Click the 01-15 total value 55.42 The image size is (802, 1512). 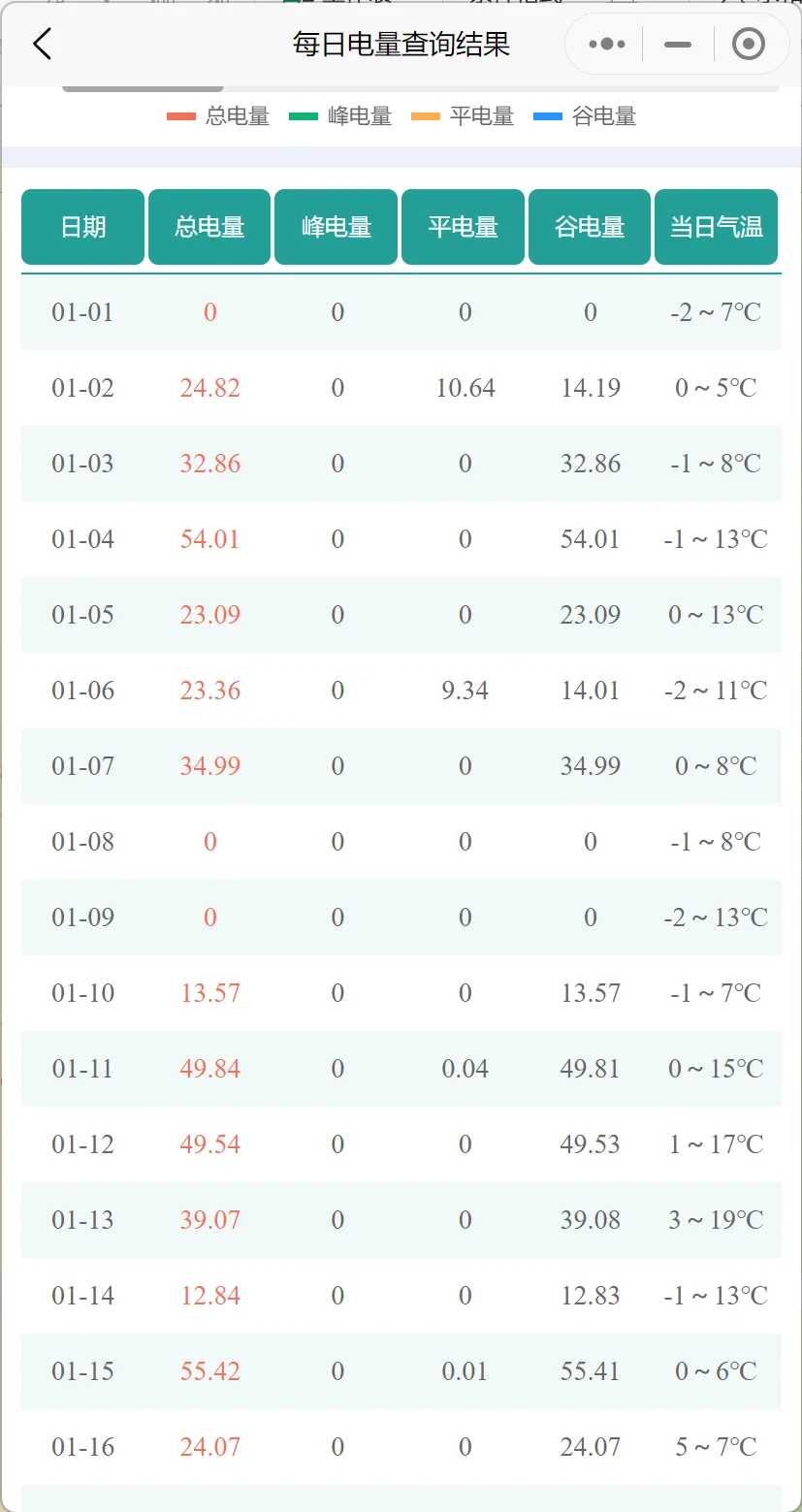(209, 1371)
